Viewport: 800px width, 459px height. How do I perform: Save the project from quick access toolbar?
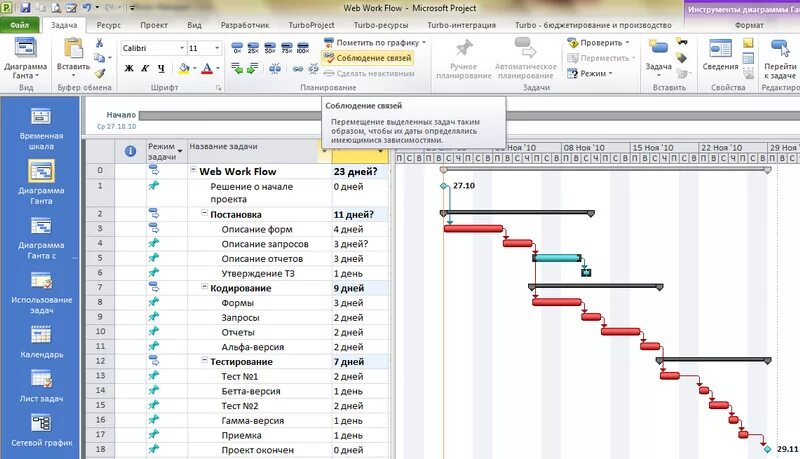[x=25, y=8]
